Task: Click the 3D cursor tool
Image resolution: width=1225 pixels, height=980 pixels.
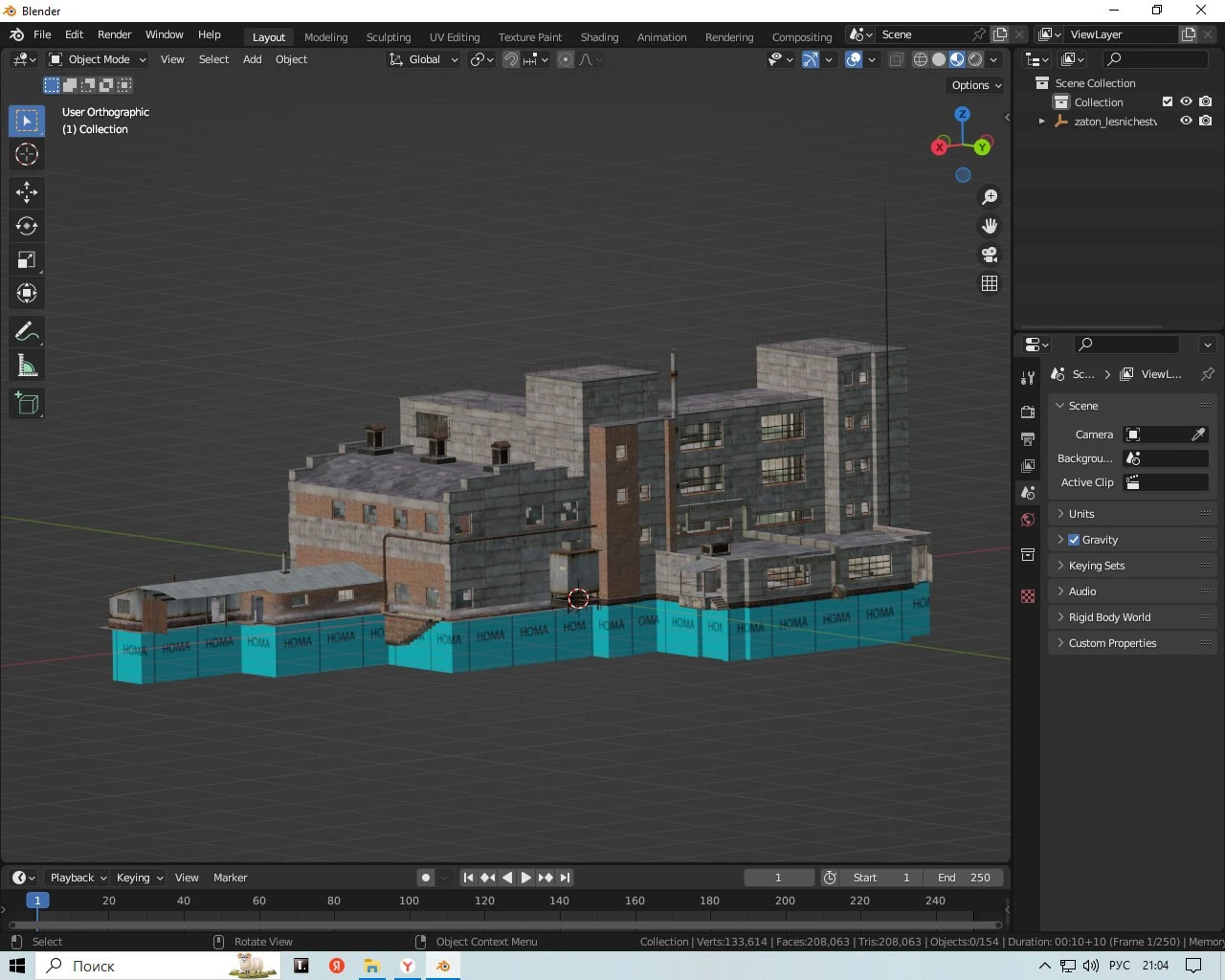Action: [x=27, y=154]
